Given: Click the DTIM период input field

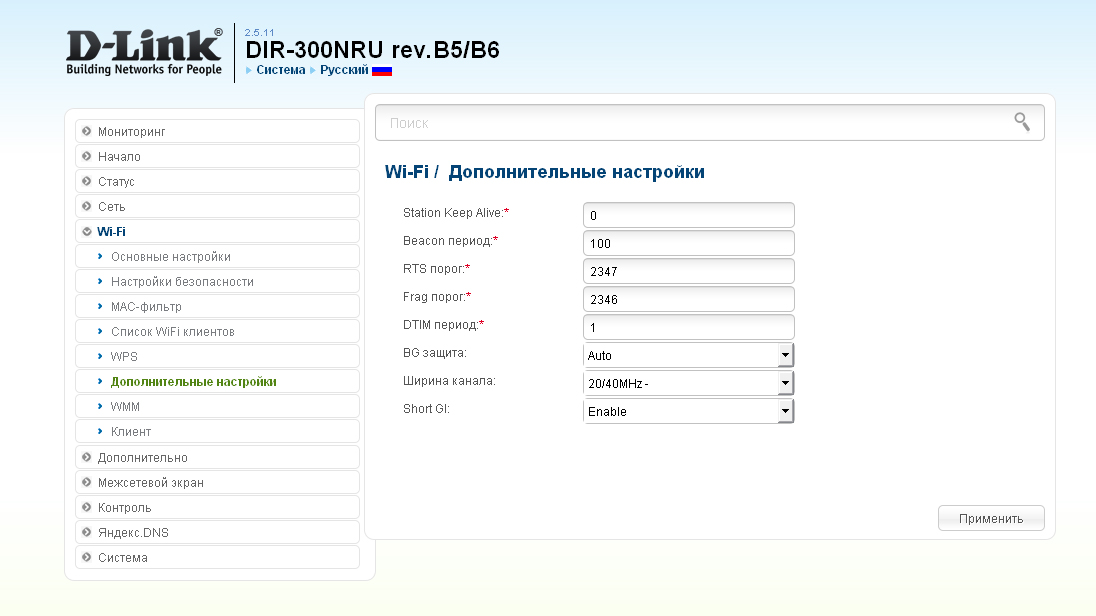Looking at the screenshot, I should pos(688,327).
